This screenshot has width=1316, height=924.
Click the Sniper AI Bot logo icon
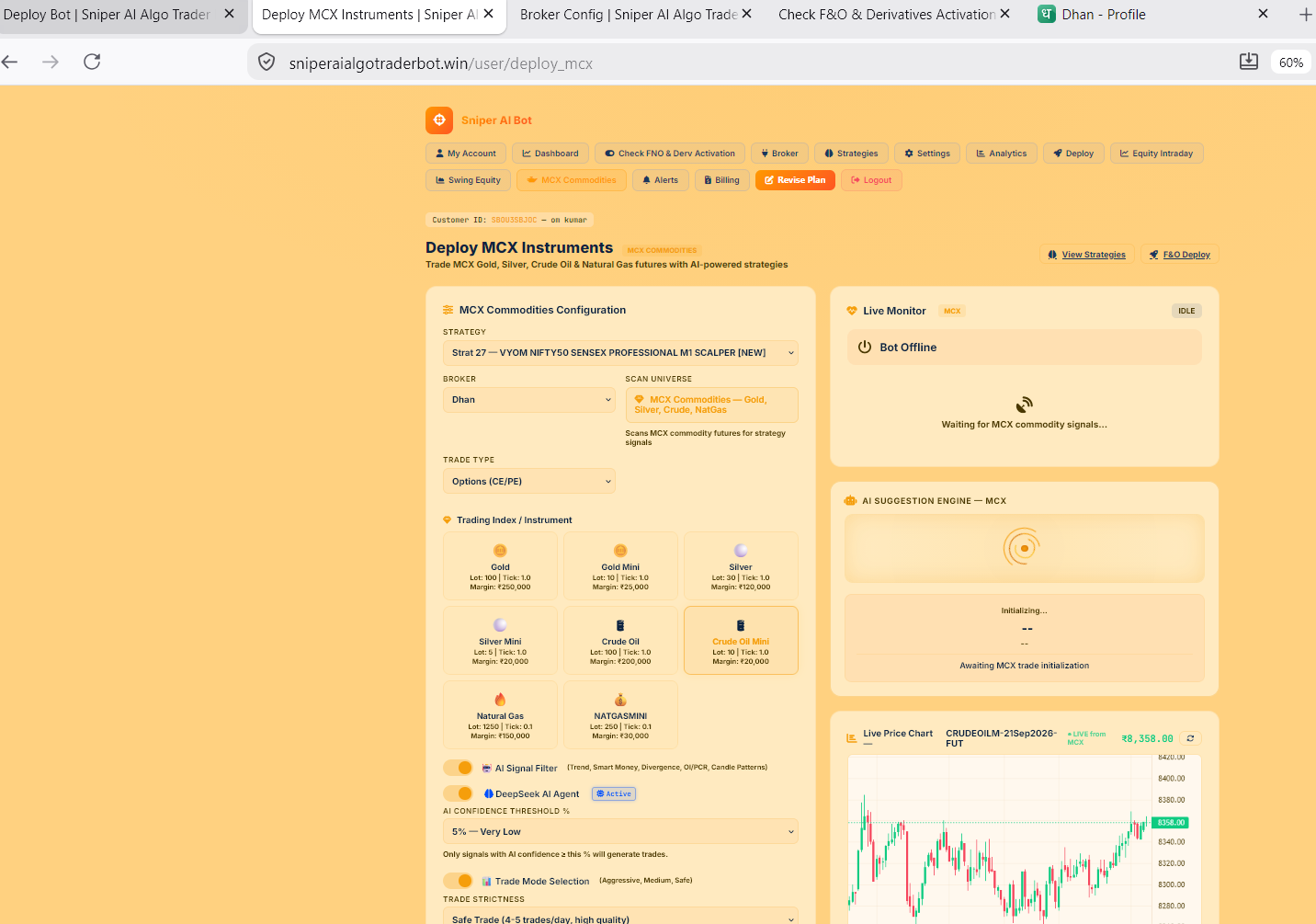(x=439, y=120)
